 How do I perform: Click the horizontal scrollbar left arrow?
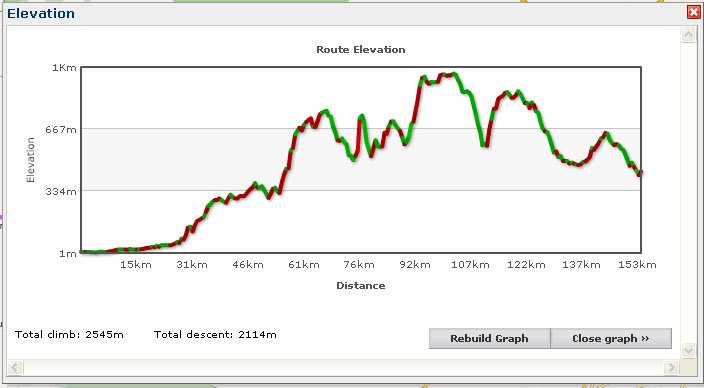[15, 367]
